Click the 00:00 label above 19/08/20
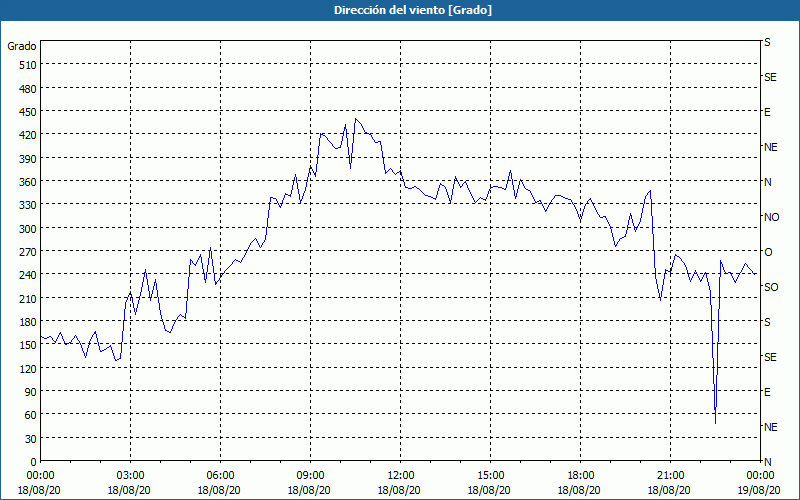 [760, 476]
